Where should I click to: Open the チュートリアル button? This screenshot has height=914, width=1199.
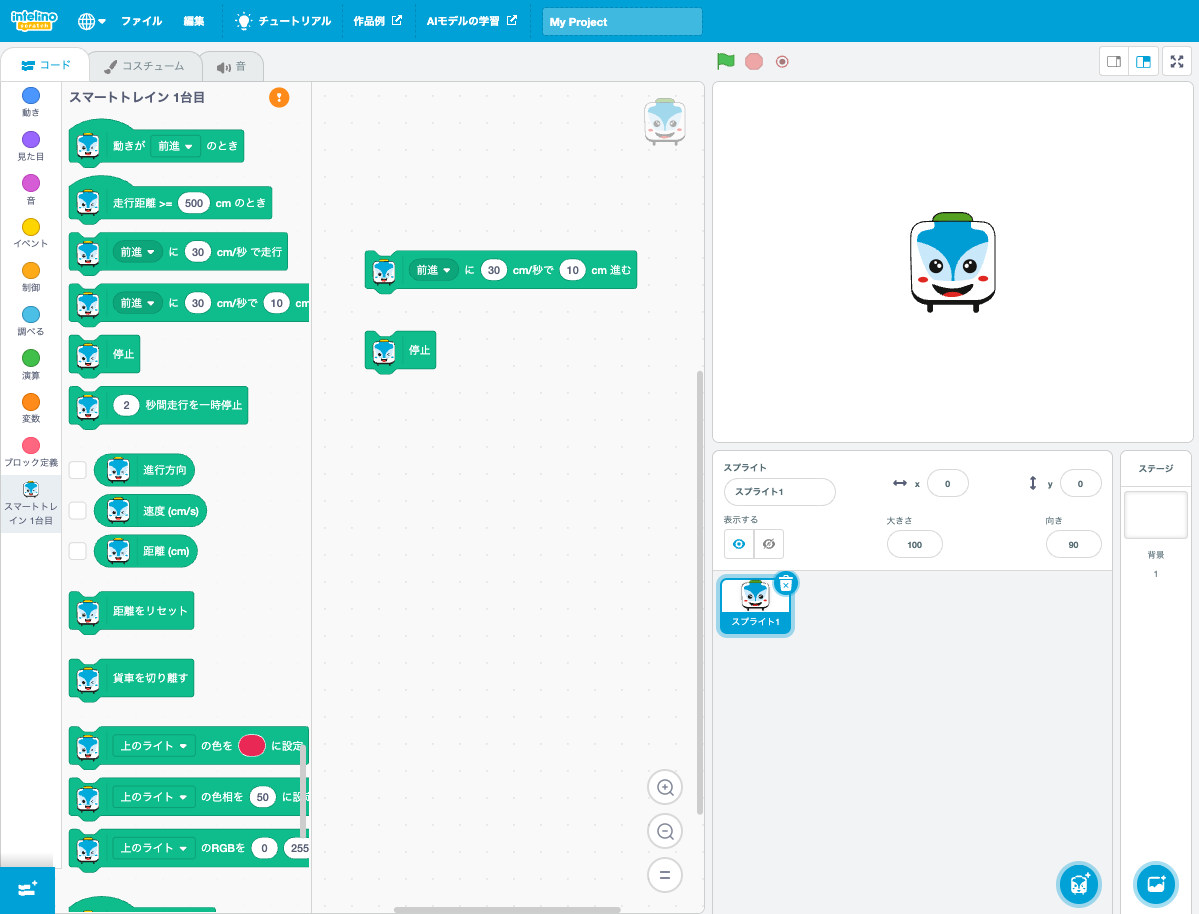pos(284,21)
